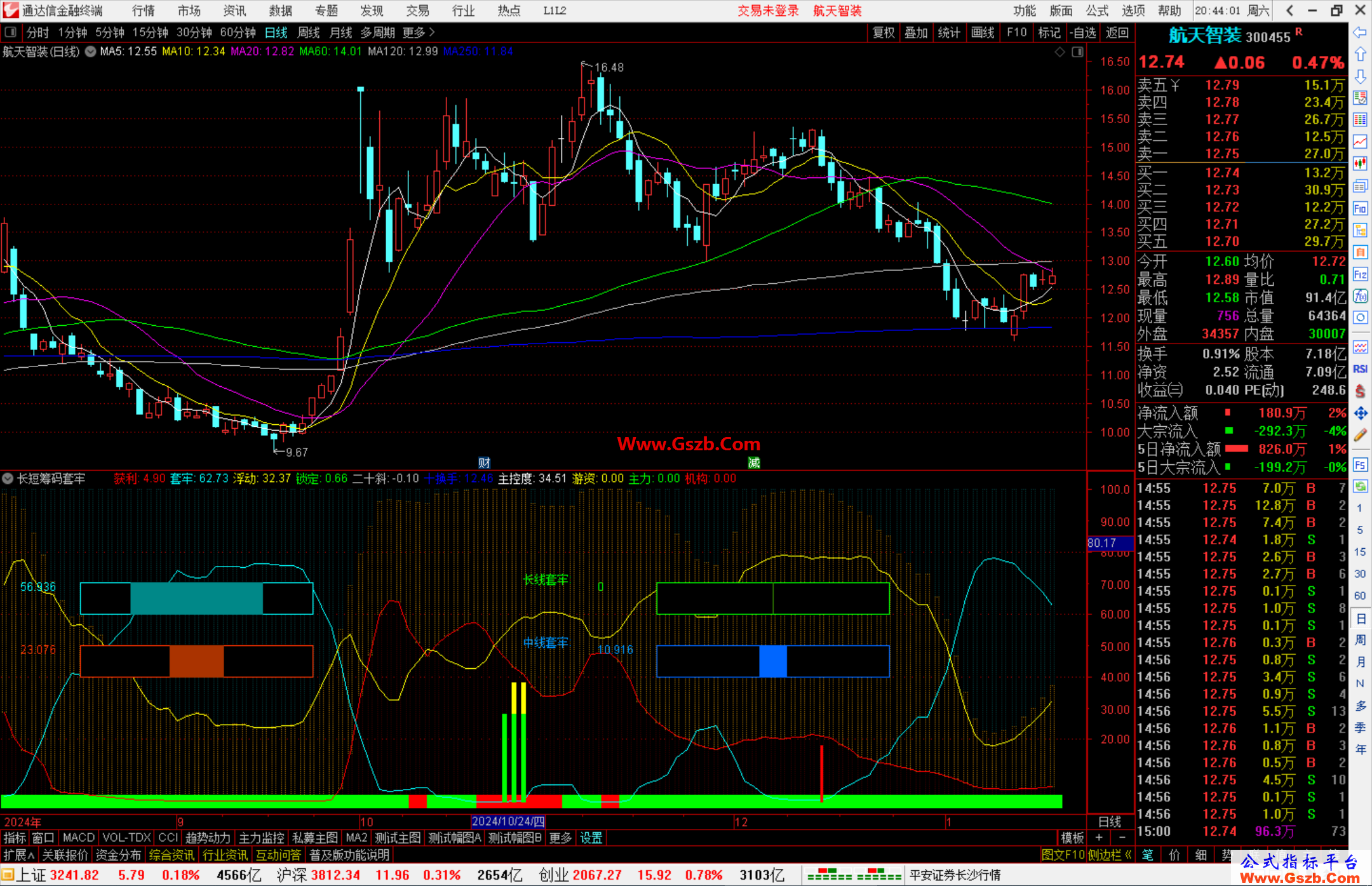1372x886 pixels.
Task: Click the -自选 watchlist button
Action: click(x=1083, y=32)
